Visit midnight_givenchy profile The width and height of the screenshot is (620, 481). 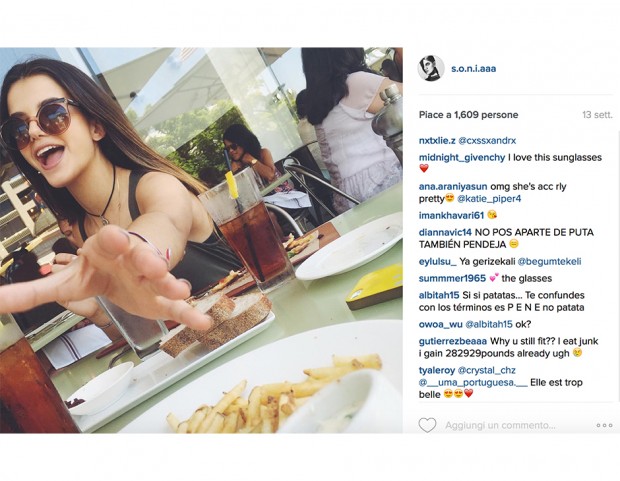[461, 157]
